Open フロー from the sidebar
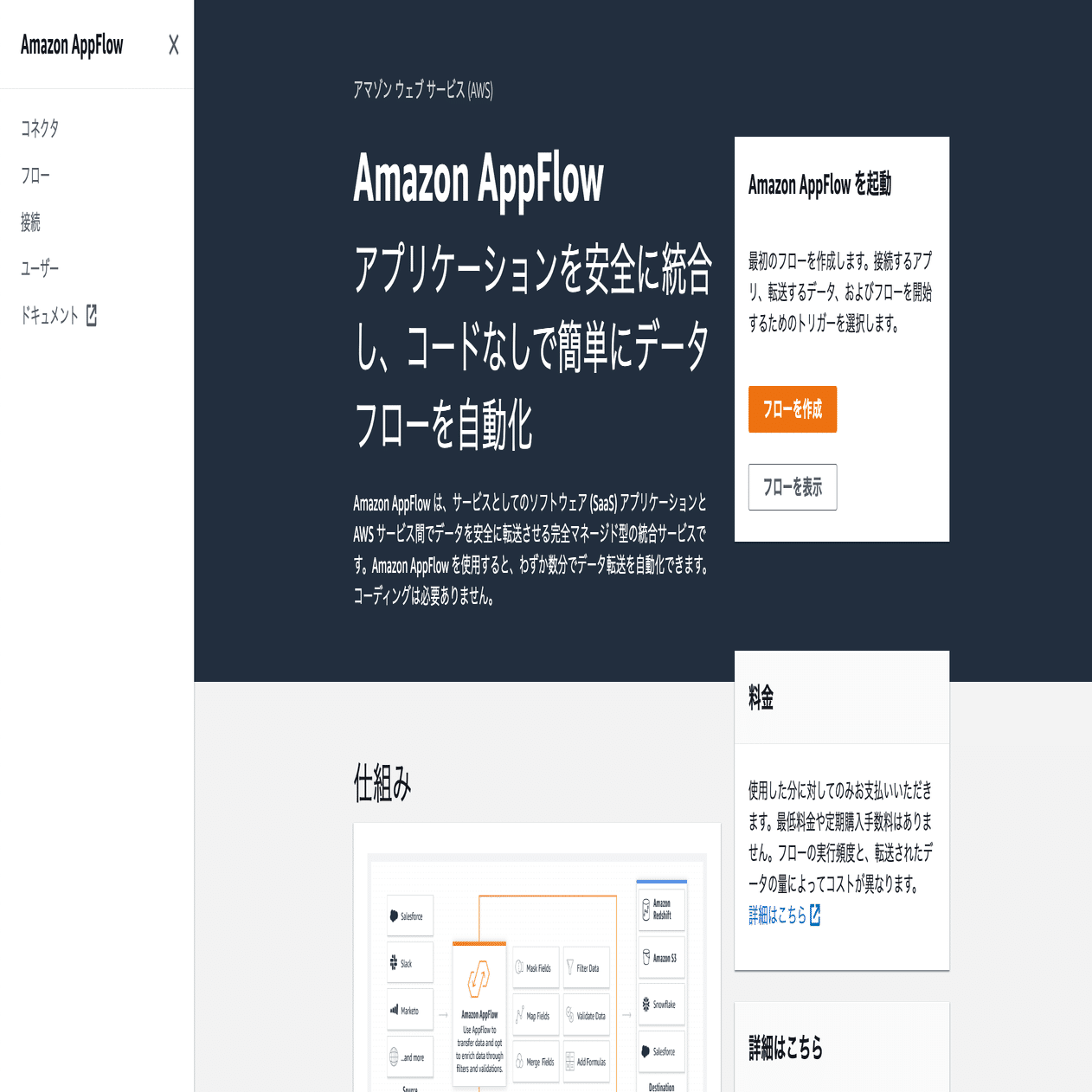This screenshot has height=1092, width=1092. pyautogui.click(x=36, y=175)
